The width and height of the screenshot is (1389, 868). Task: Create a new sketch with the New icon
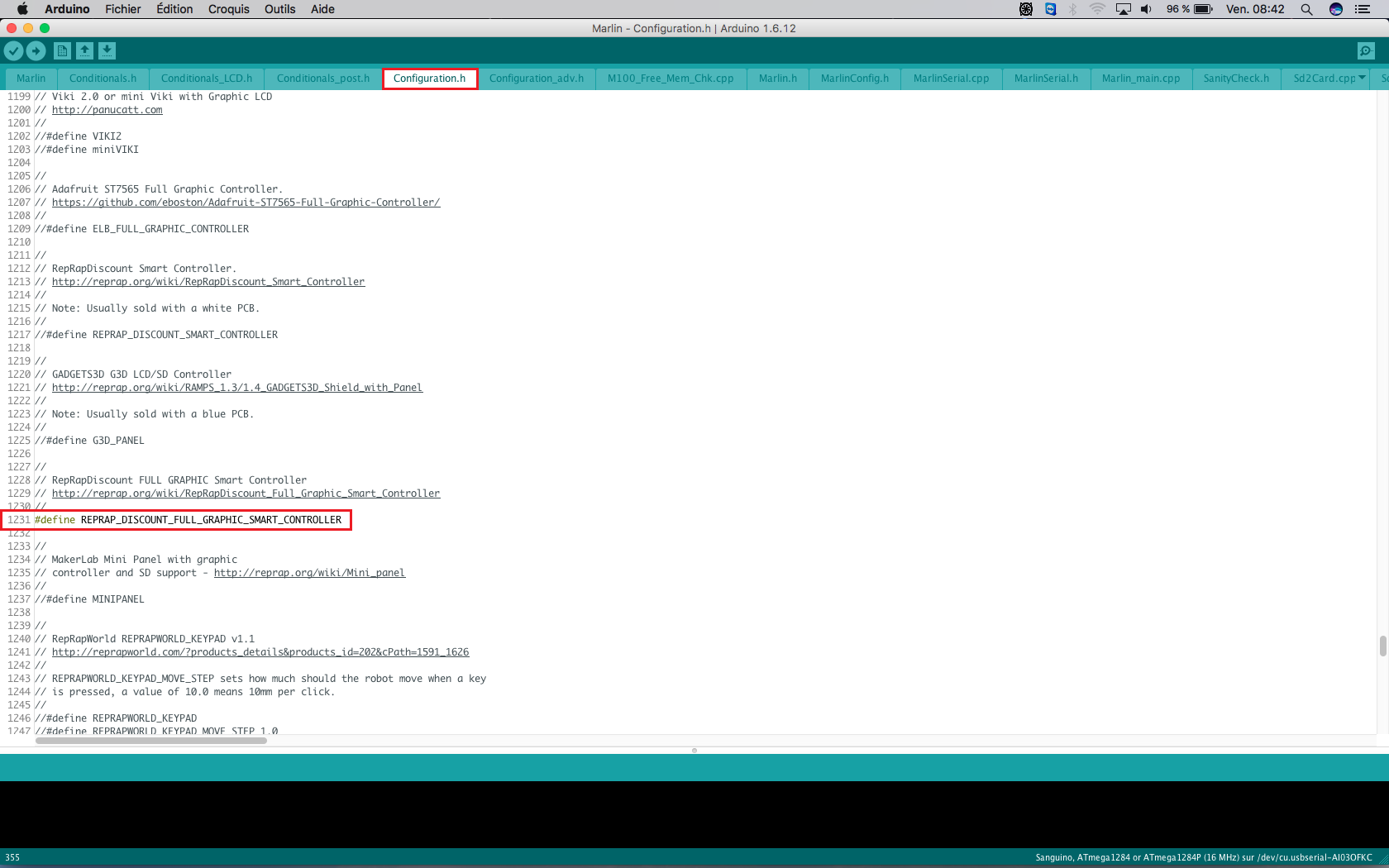pyautogui.click(x=62, y=51)
